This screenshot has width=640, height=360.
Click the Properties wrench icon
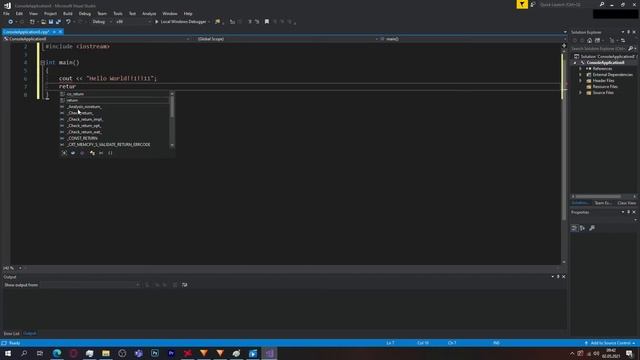pyautogui.click(x=592, y=228)
